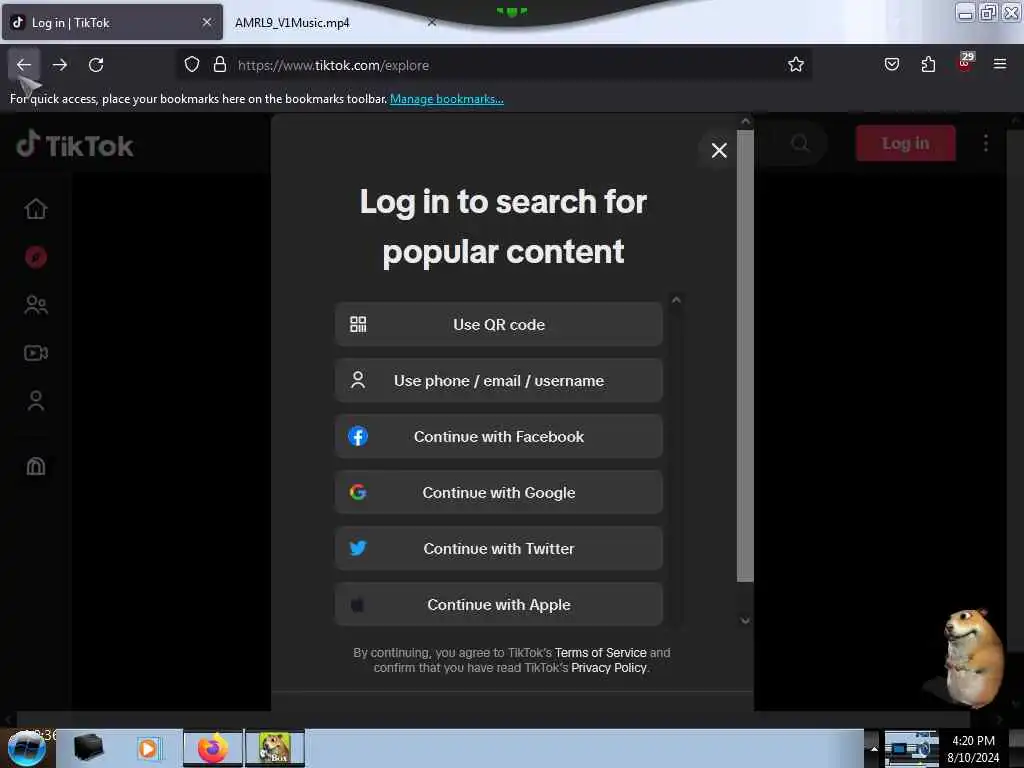Go back with the browser back arrow

(x=24, y=65)
